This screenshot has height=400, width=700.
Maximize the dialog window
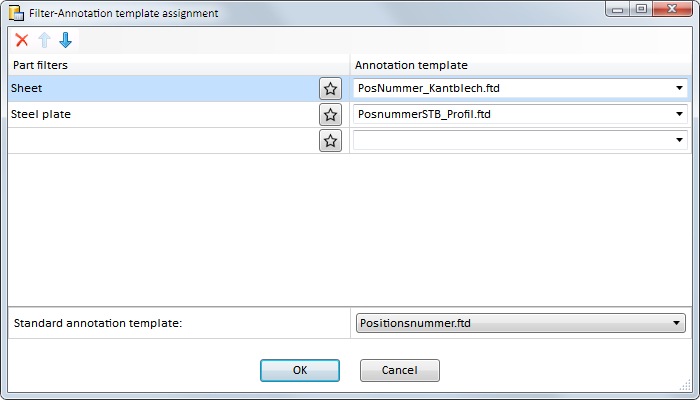pyautogui.click(x=641, y=9)
